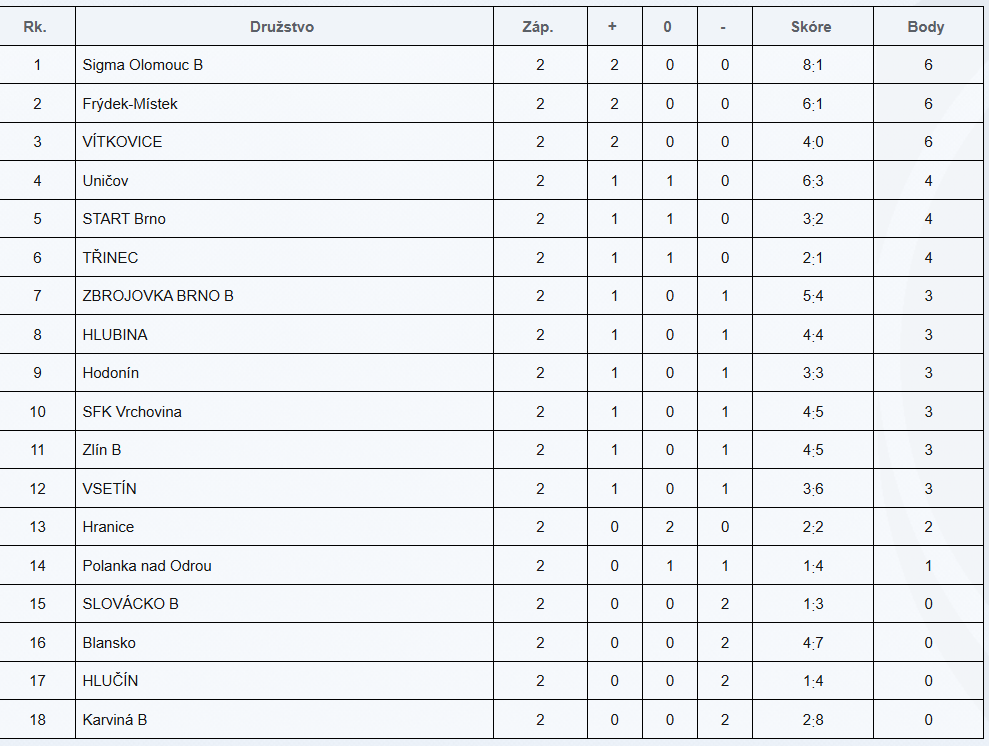This screenshot has height=746, width=989.
Task: Select TŘINEC in the table
Action: click(110, 258)
